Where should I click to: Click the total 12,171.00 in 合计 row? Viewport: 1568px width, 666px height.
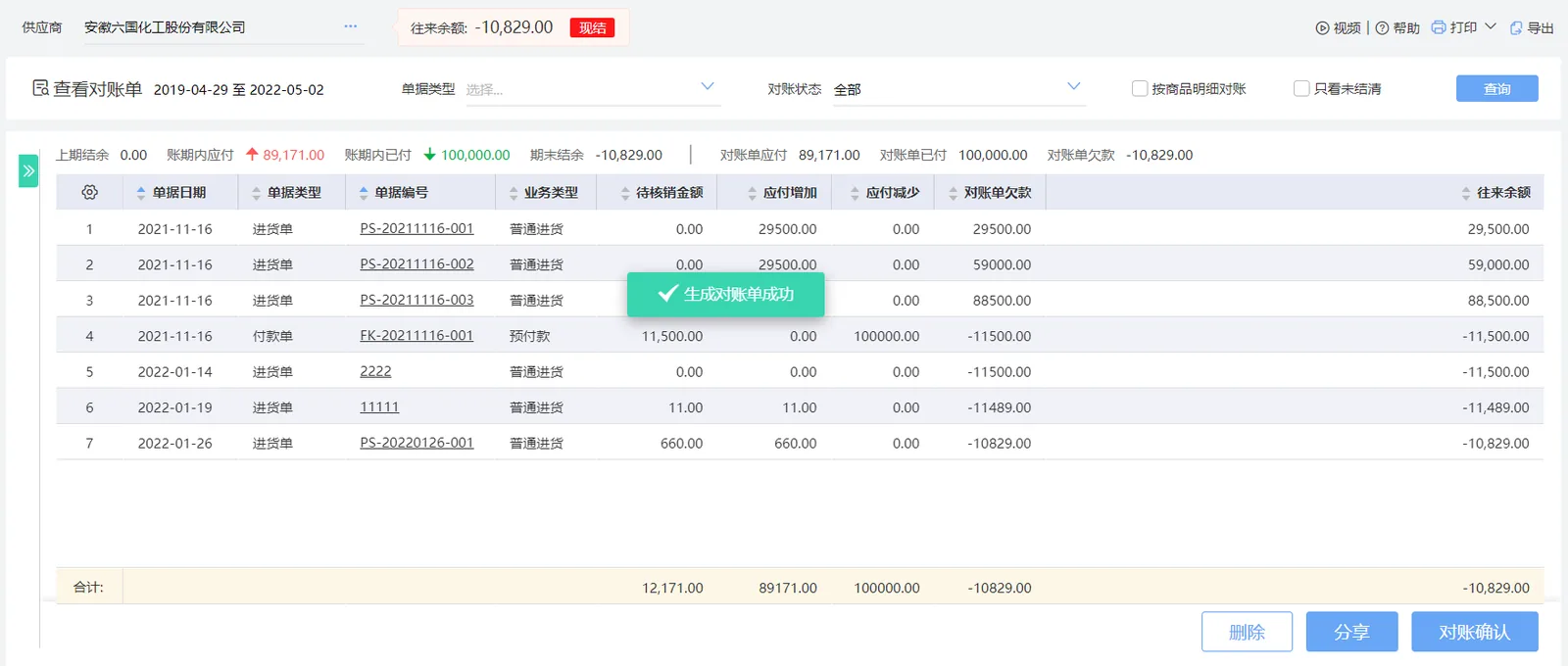(672, 588)
